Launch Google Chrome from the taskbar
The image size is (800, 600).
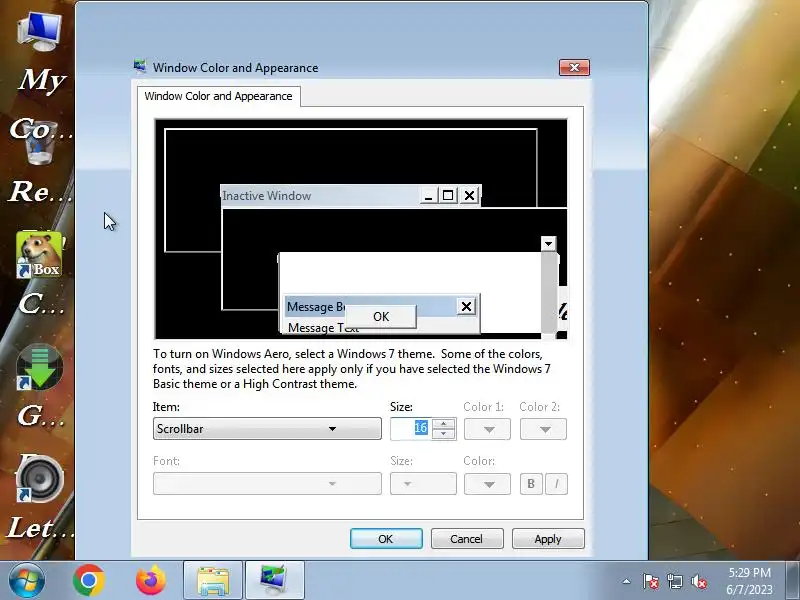(89, 581)
